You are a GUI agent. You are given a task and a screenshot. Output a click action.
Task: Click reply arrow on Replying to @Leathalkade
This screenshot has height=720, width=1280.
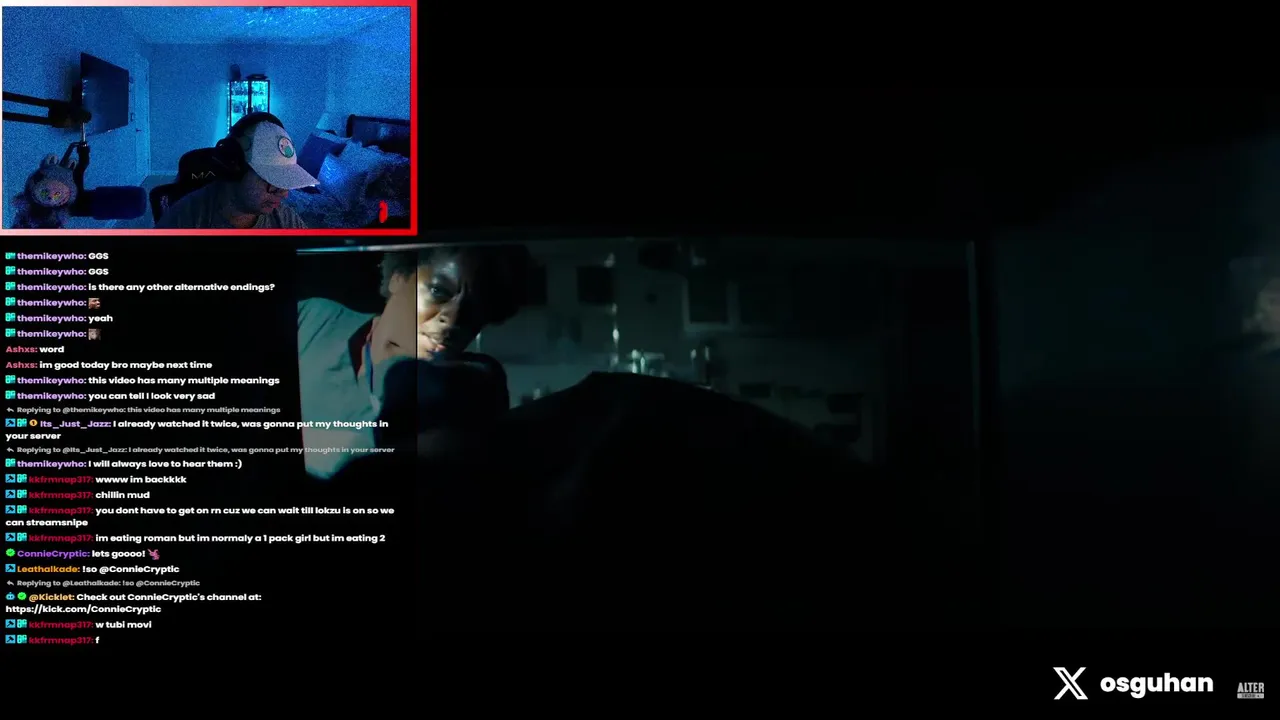[x=10, y=583]
